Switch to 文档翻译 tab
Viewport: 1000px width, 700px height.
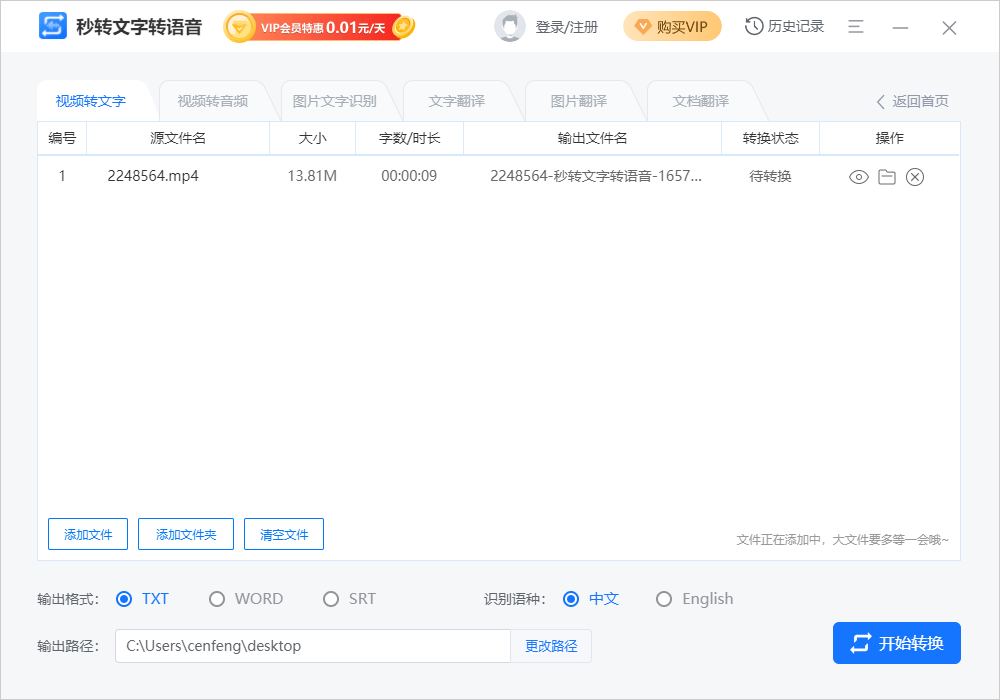[x=700, y=101]
